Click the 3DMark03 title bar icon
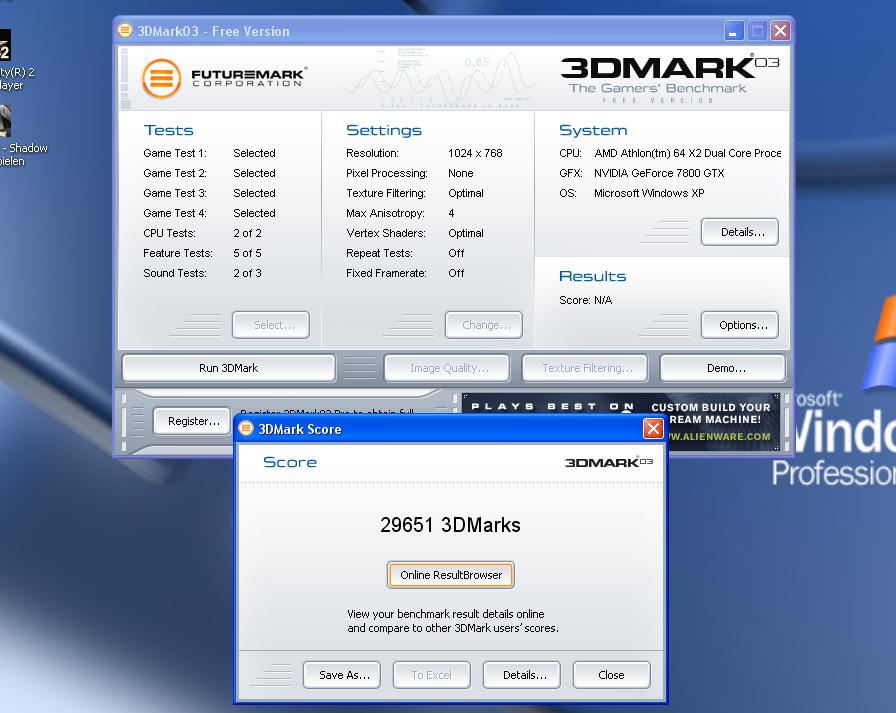The image size is (896, 713). (x=125, y=30)
